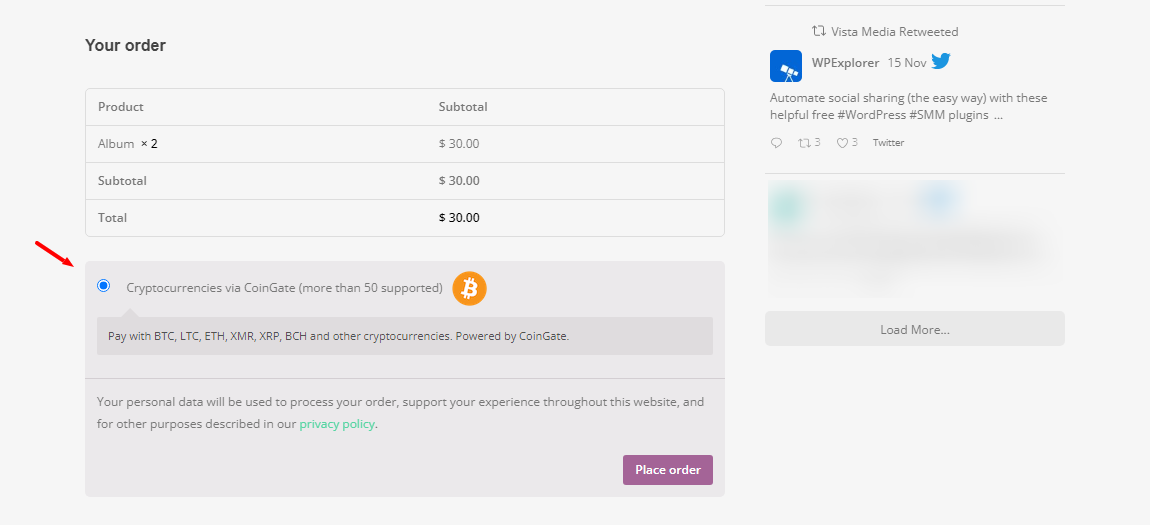1150x525 pixels.
Task: Open the privacy policy link
Action: pos(337,424)
